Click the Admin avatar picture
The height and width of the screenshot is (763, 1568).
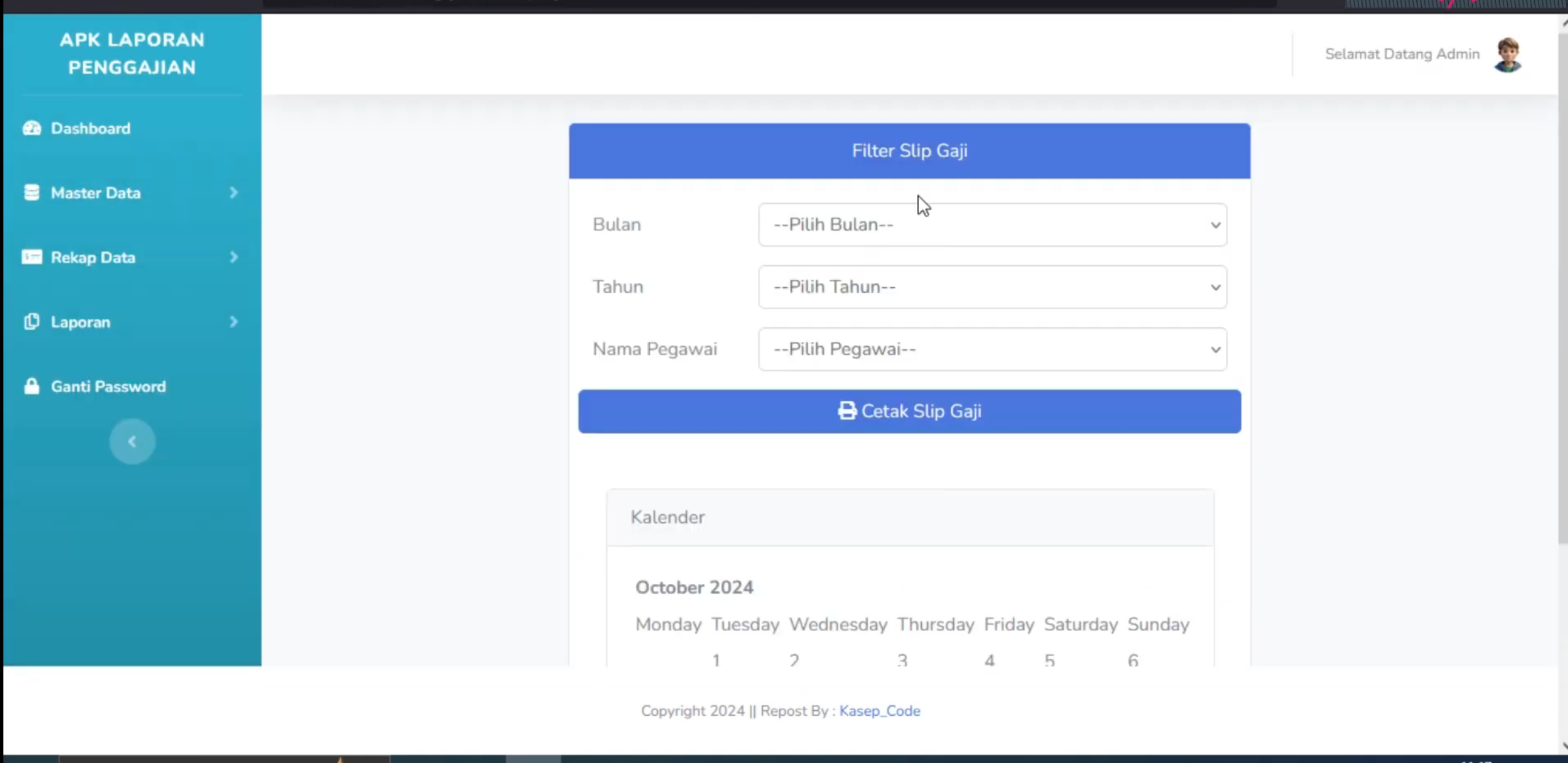pyautogui.click(x=1508, y=55)
